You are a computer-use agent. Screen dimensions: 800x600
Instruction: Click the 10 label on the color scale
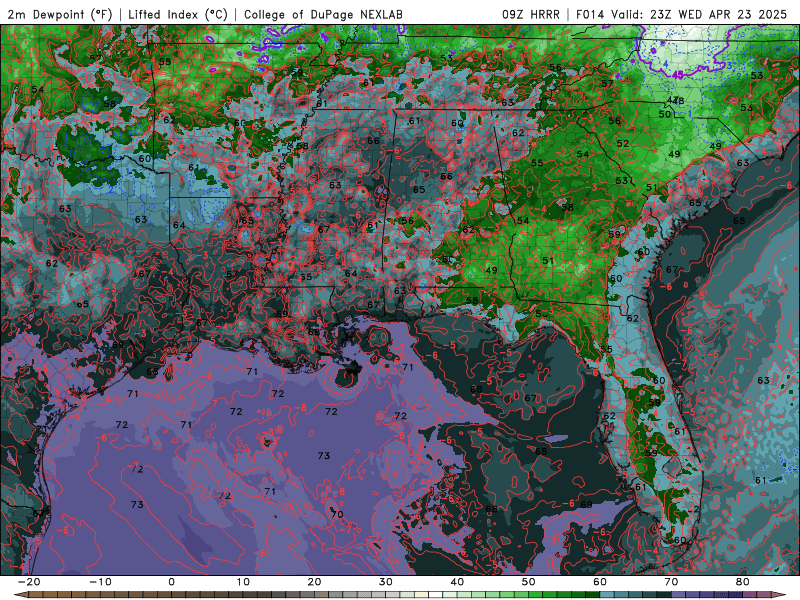pos(243,582)
